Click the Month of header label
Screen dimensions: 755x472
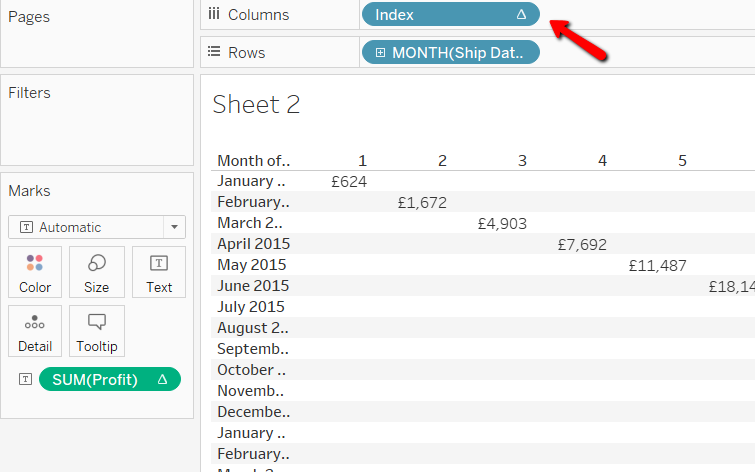coord(253,160)
